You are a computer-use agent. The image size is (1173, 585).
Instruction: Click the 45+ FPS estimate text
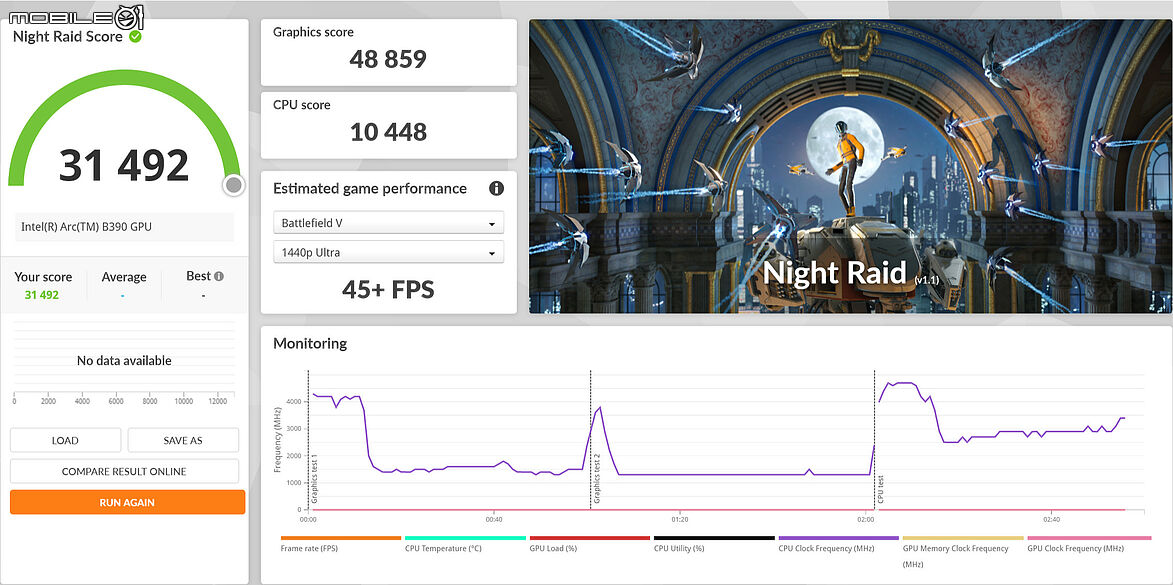point(388,289)
